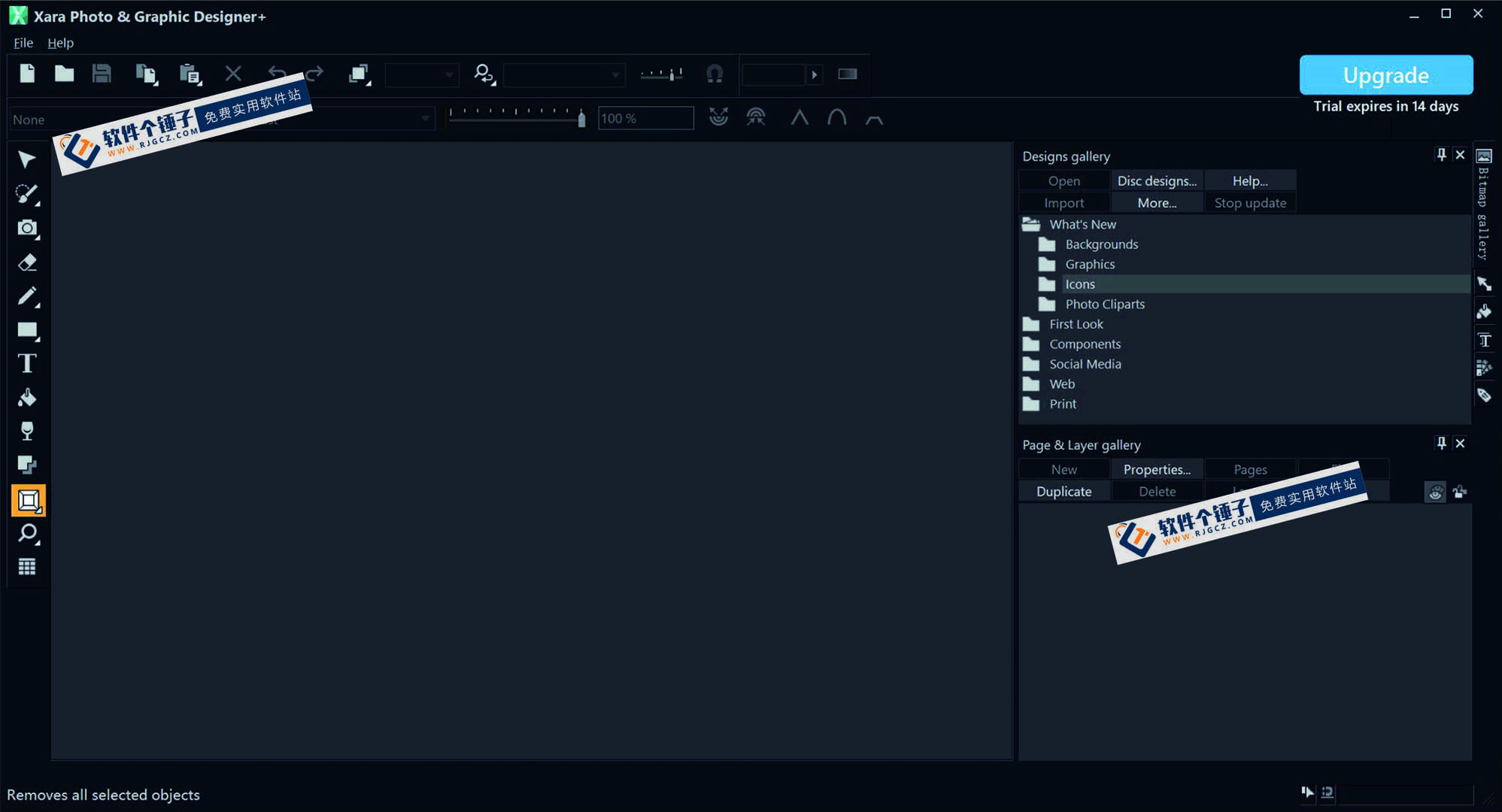
Task: Click the diagonal arrow gallery icon on right bar
Action: pyautogui.click(x=1483, y=283)
